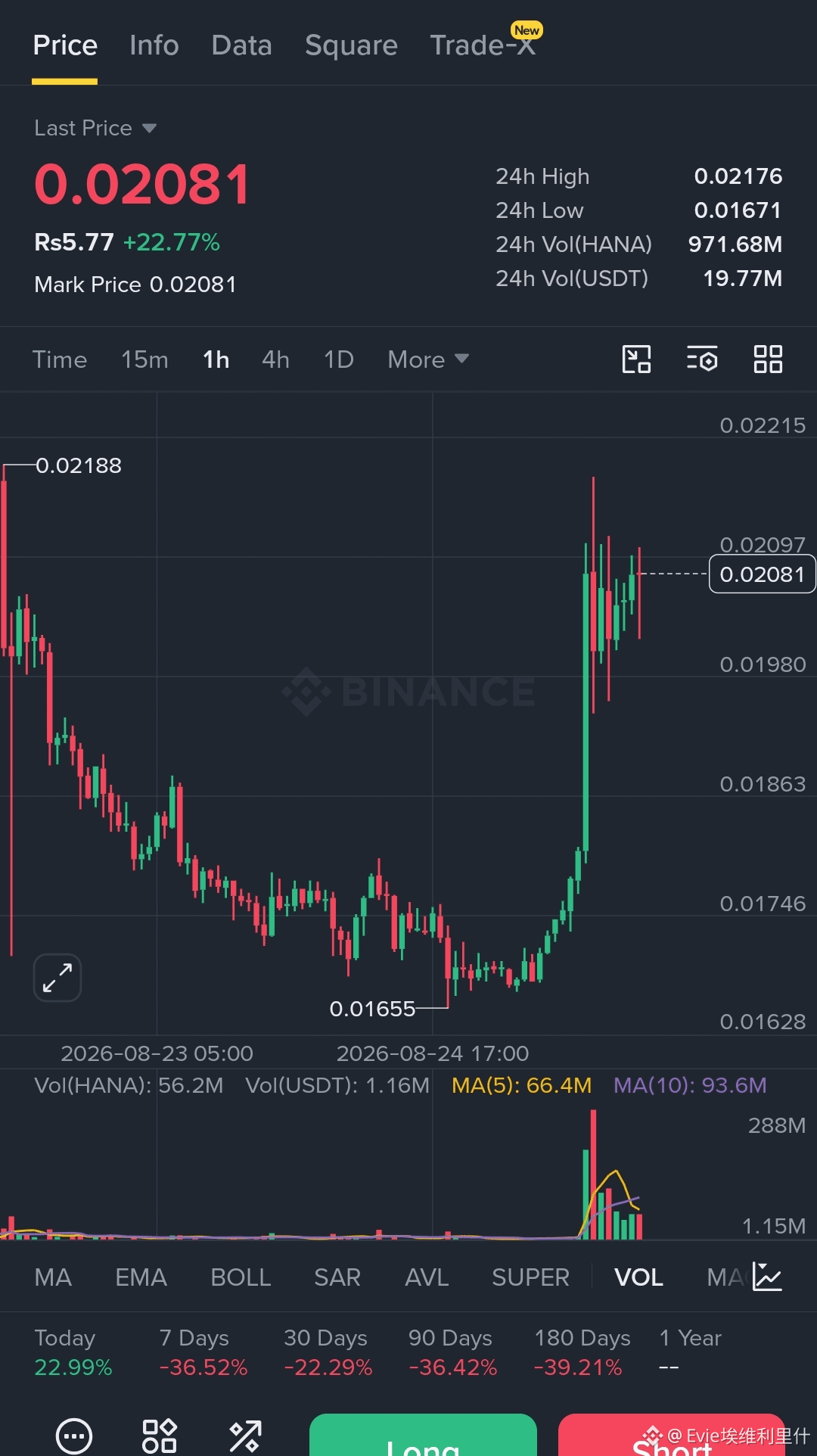This screenshot has height=1456, width=817.
Task: Click the 0.01655 low price marker
Action: [372, 1009]
